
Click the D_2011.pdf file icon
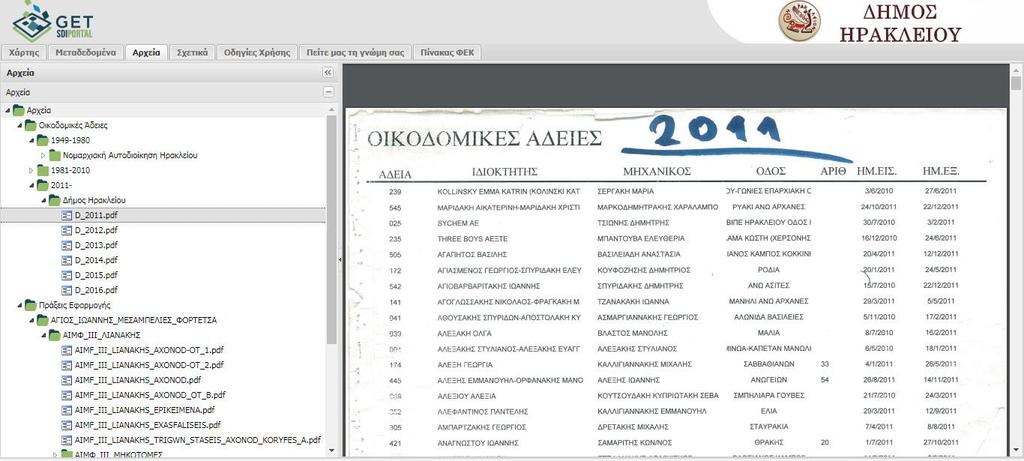(x=67, y=215)
